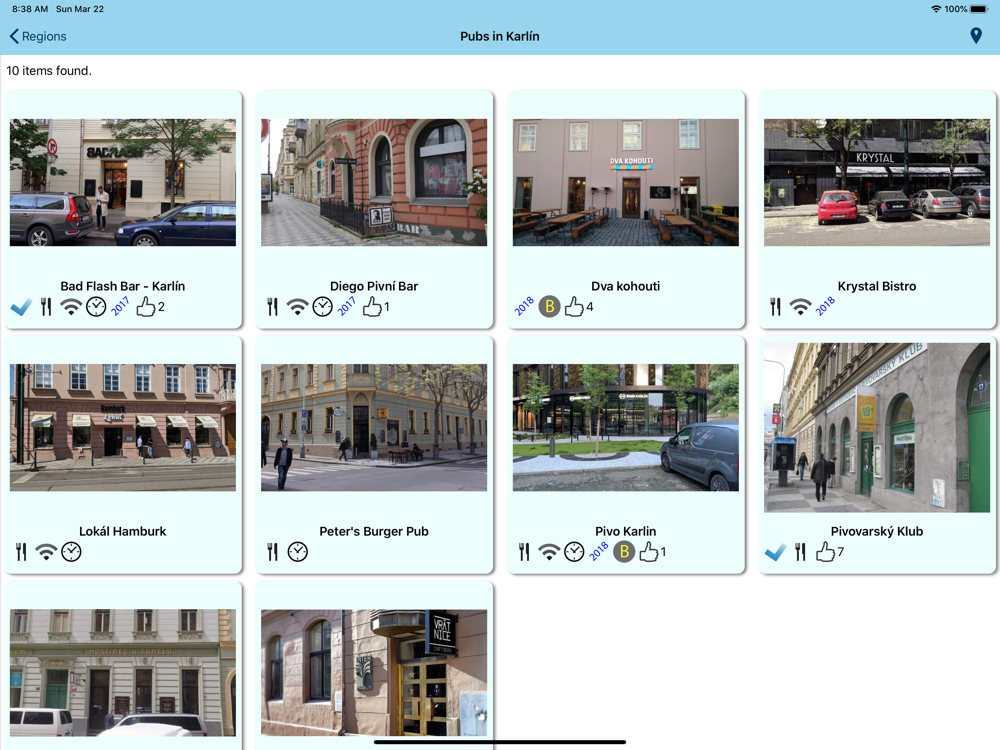This screenshot has width=1000, height=750.
Task: Click the Pivovarský Klub food icon
Action: [800, 552]
